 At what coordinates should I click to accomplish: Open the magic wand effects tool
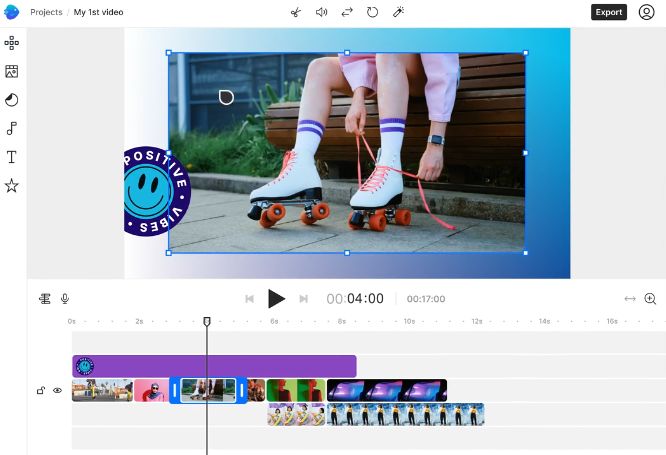[x=398, y=12]
